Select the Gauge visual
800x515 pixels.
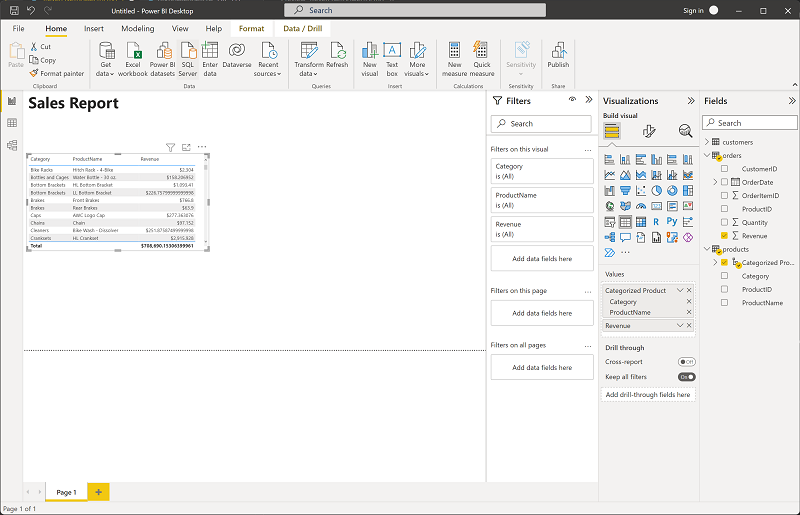[641, 206]
